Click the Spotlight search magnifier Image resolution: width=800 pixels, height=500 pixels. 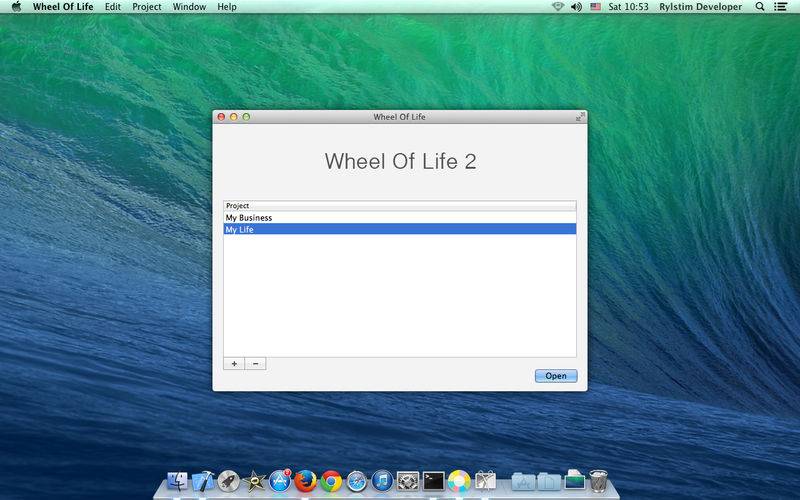click(x=760, y=7)
